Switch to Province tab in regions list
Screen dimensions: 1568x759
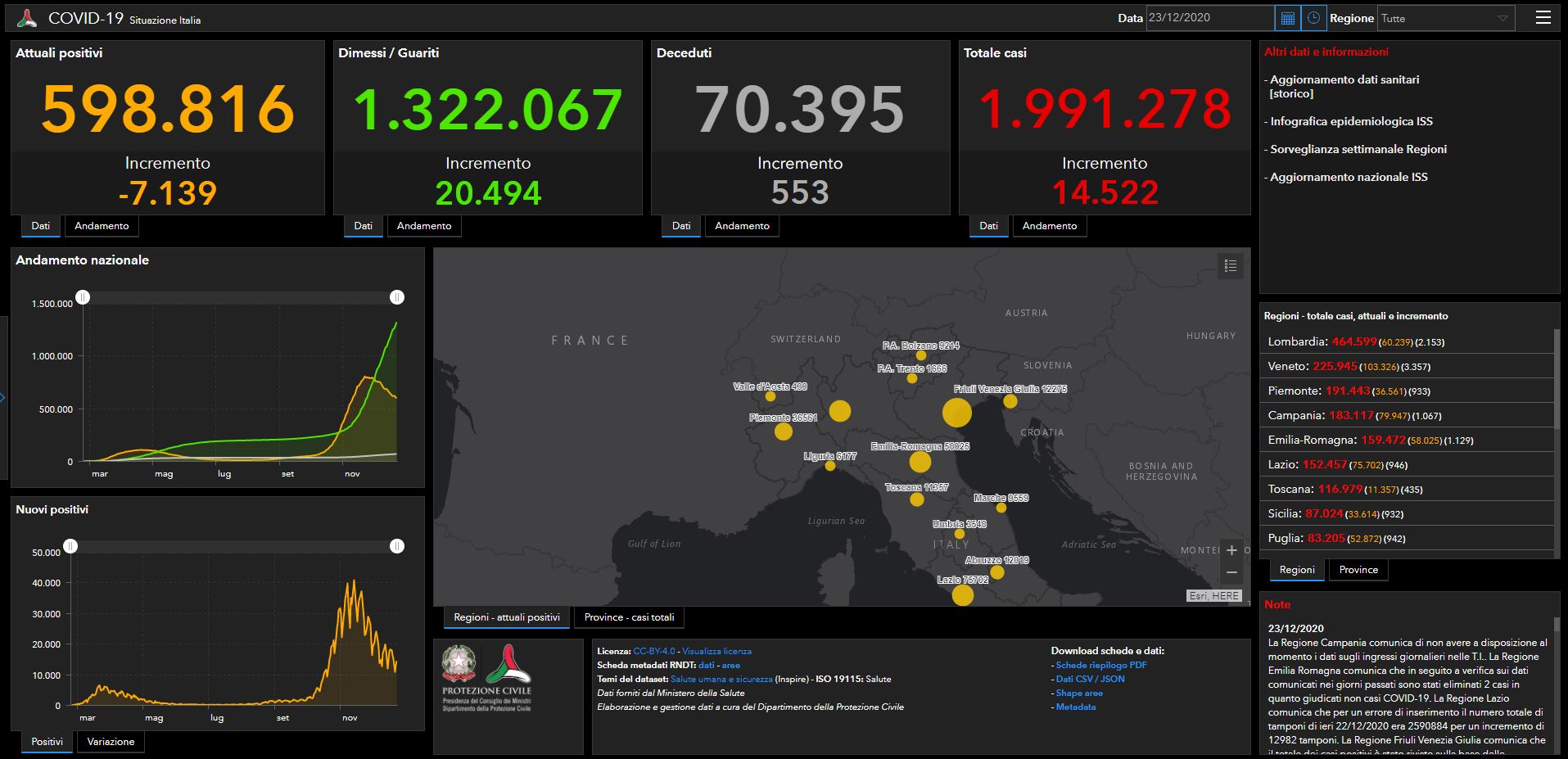point(1358,570)
